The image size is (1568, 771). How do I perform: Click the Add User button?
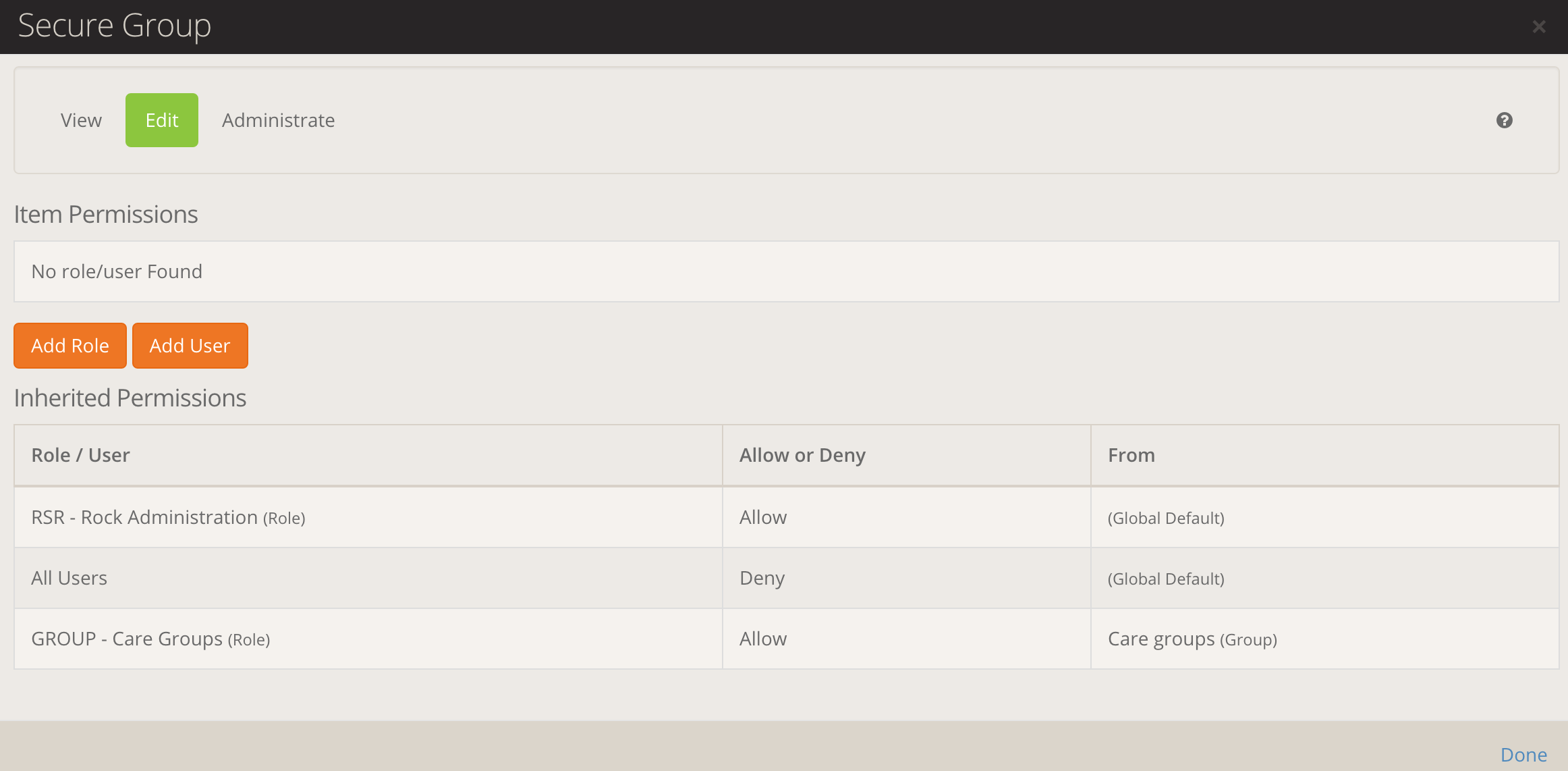click(x=190, y=346)
